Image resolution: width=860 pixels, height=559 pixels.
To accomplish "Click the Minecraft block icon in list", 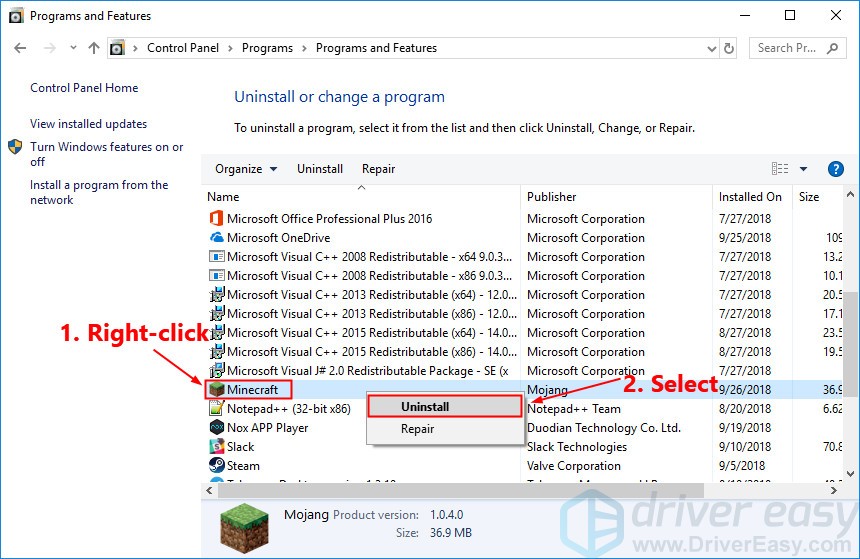I will point(216,390).
